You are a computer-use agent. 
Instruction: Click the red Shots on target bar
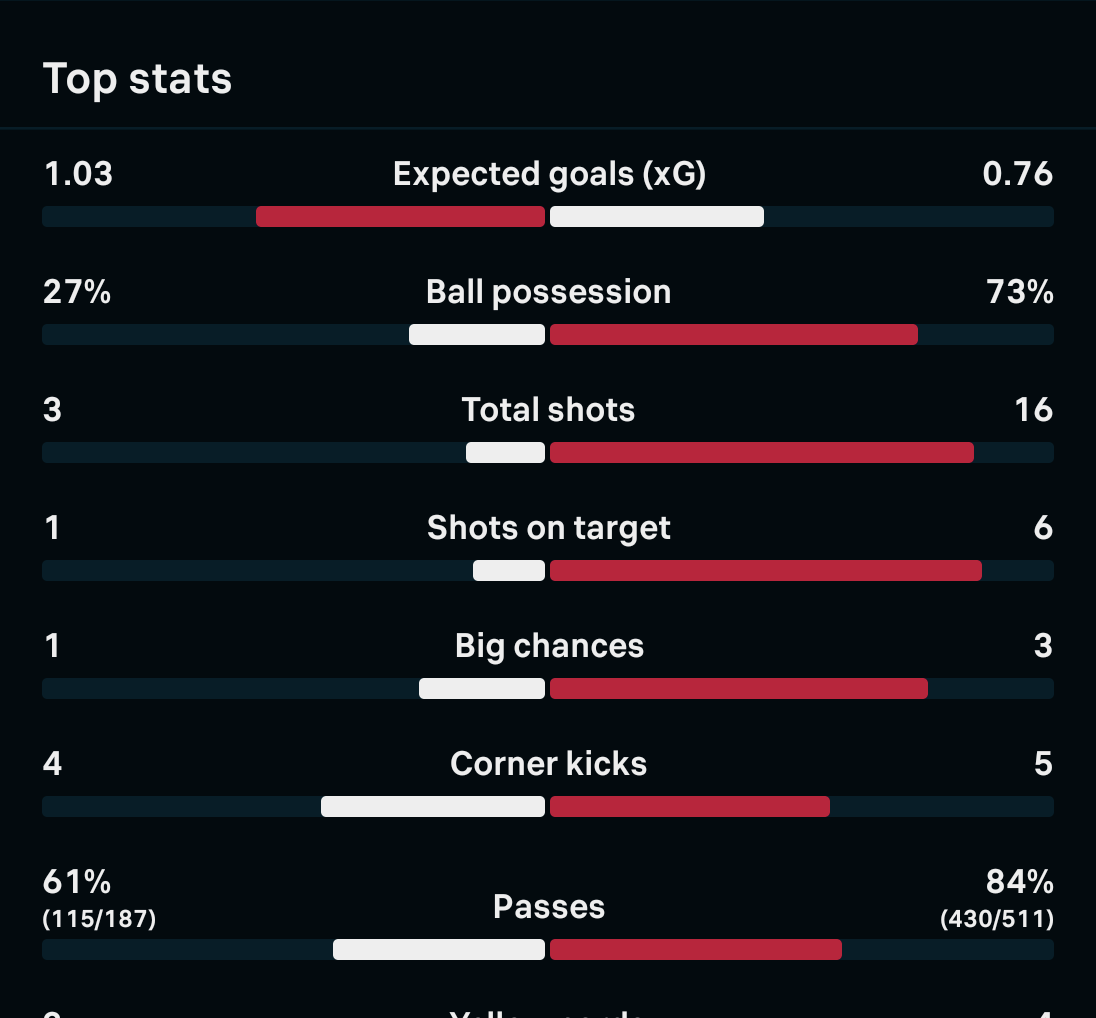coord(765,570)
